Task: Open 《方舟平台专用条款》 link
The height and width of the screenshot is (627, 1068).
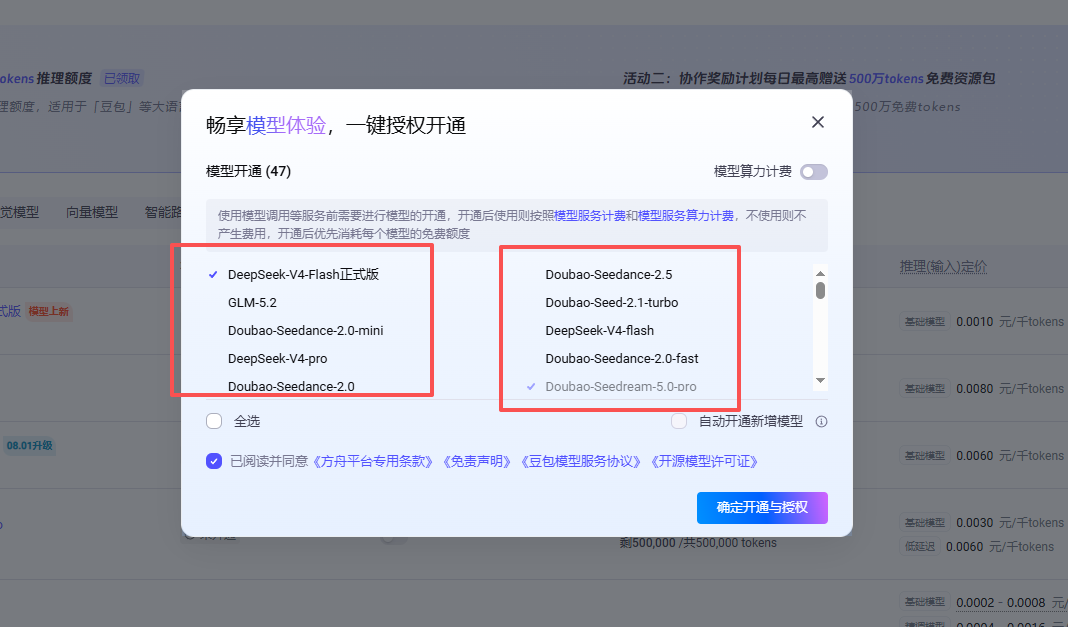Action: 373,461
